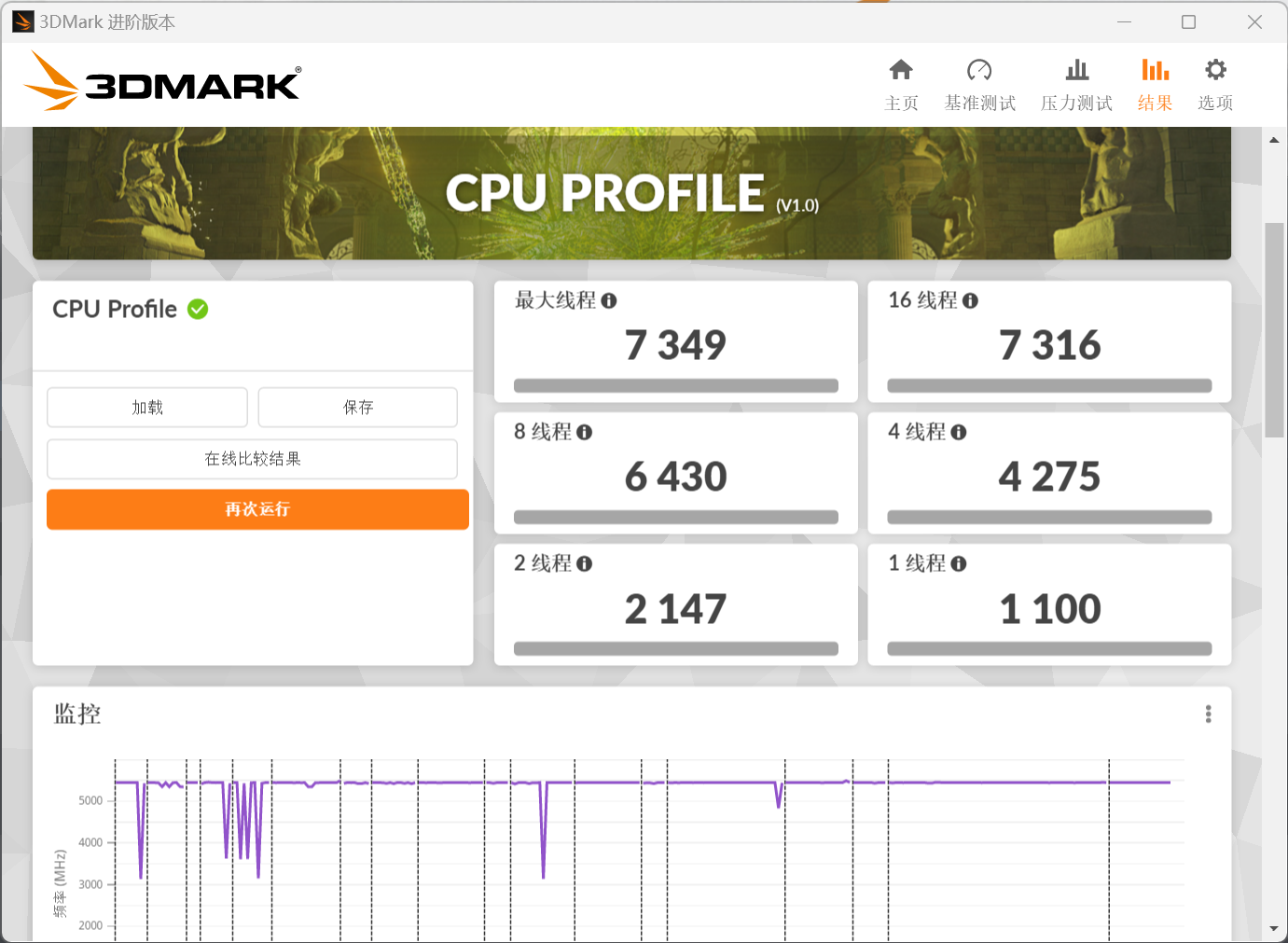Viewport: 1288px width, 943px height.
Task: Click the vertical scrollbar thumb
Action: [1274, 330]
